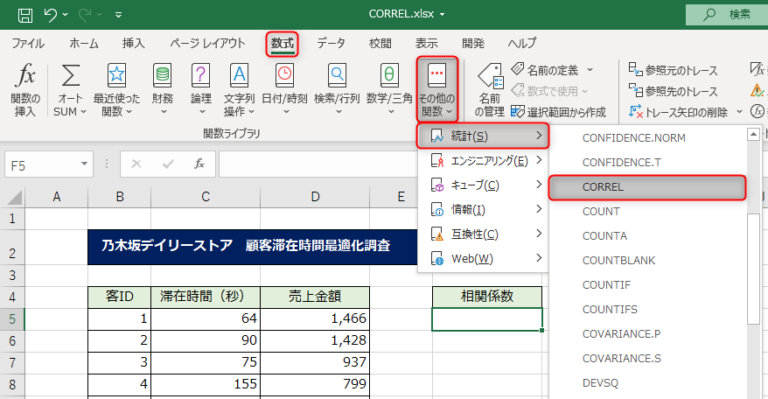768x399 pixels.
Task: Choose COUNTIF in the function list
Action: (x=606, y=285)
